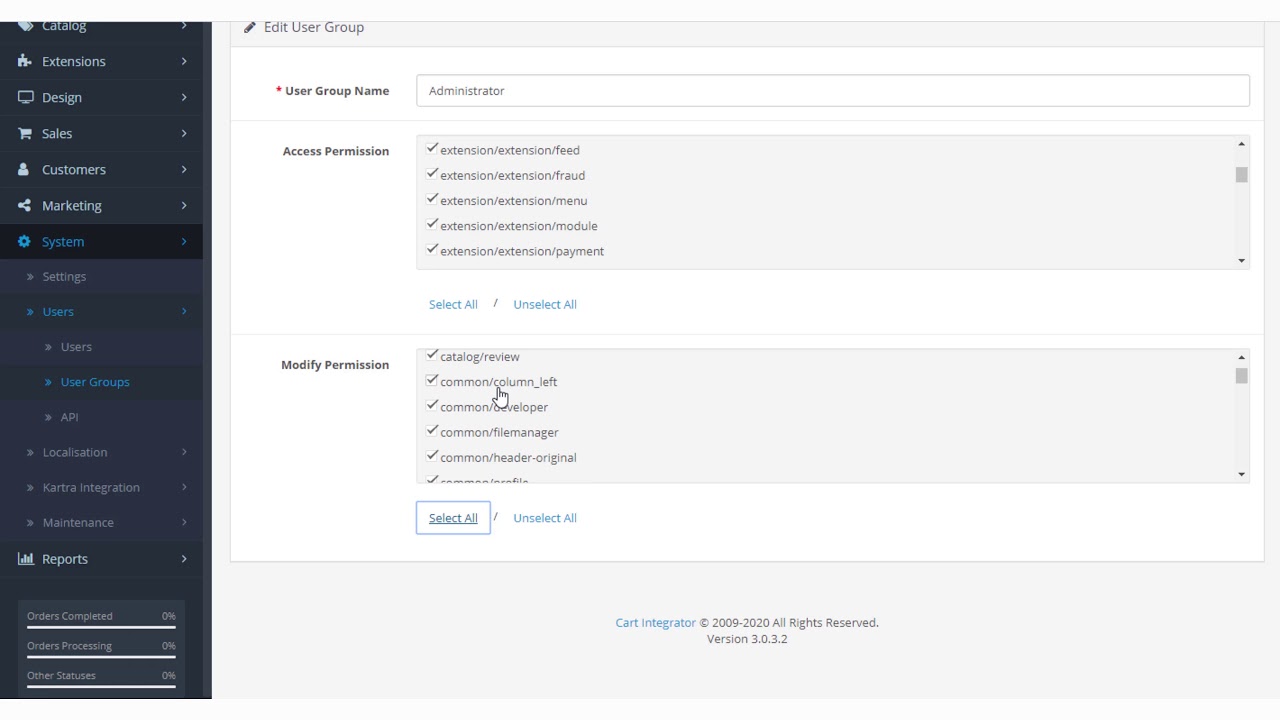The height and width of the screenshot is (720, 1280).
Task: Click the Modify Permission list down arrow
Action: [x=1241, y=474]
